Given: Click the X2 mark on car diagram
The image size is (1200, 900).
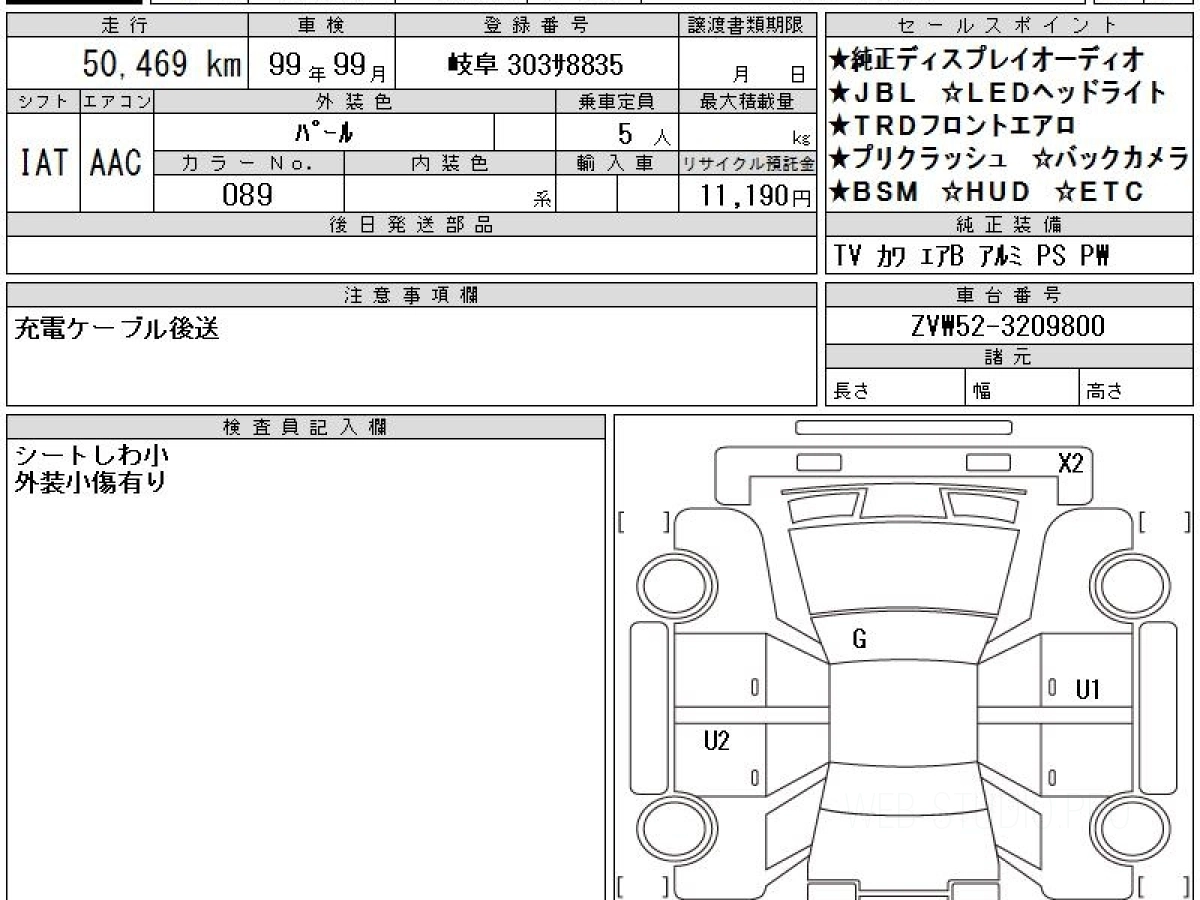Looking at the screenshot, I should point(1070,464).
